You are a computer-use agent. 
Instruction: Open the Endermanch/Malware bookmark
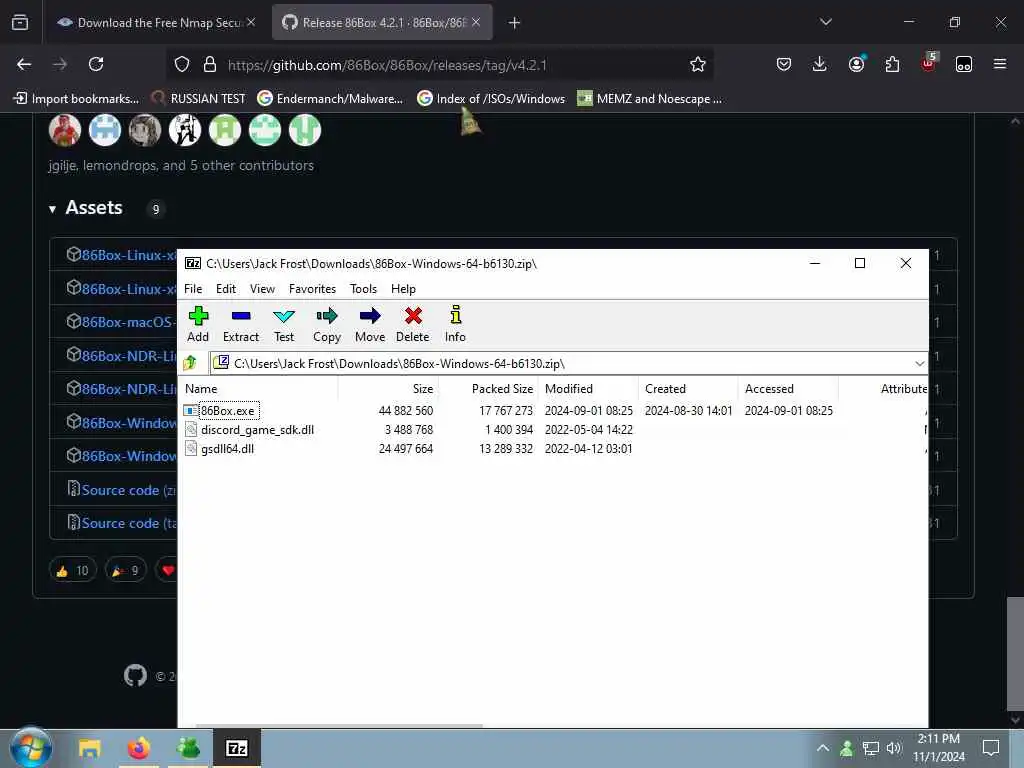pyautogui.click(x=330, y=99)
